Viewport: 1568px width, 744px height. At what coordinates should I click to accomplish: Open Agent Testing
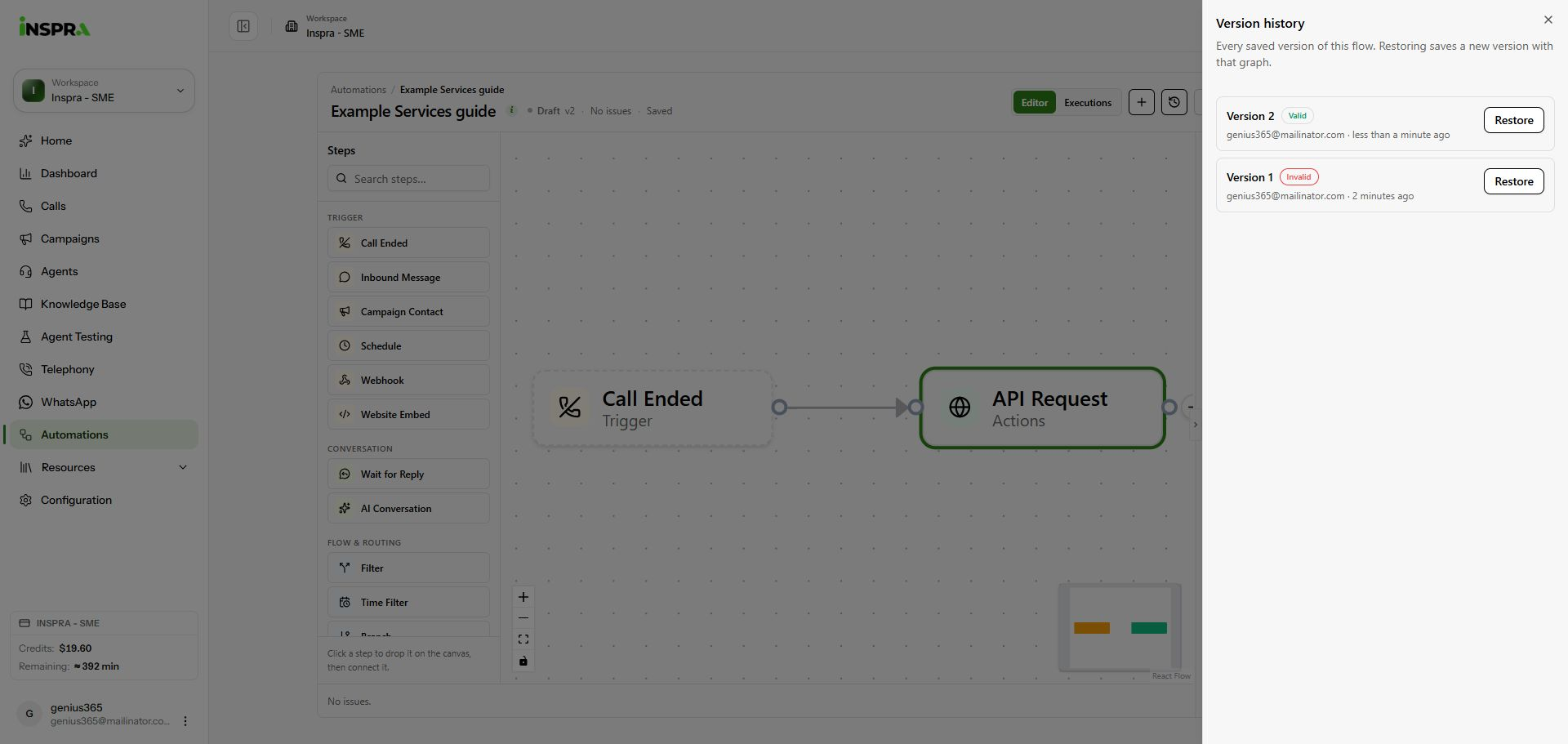[104, 336]
